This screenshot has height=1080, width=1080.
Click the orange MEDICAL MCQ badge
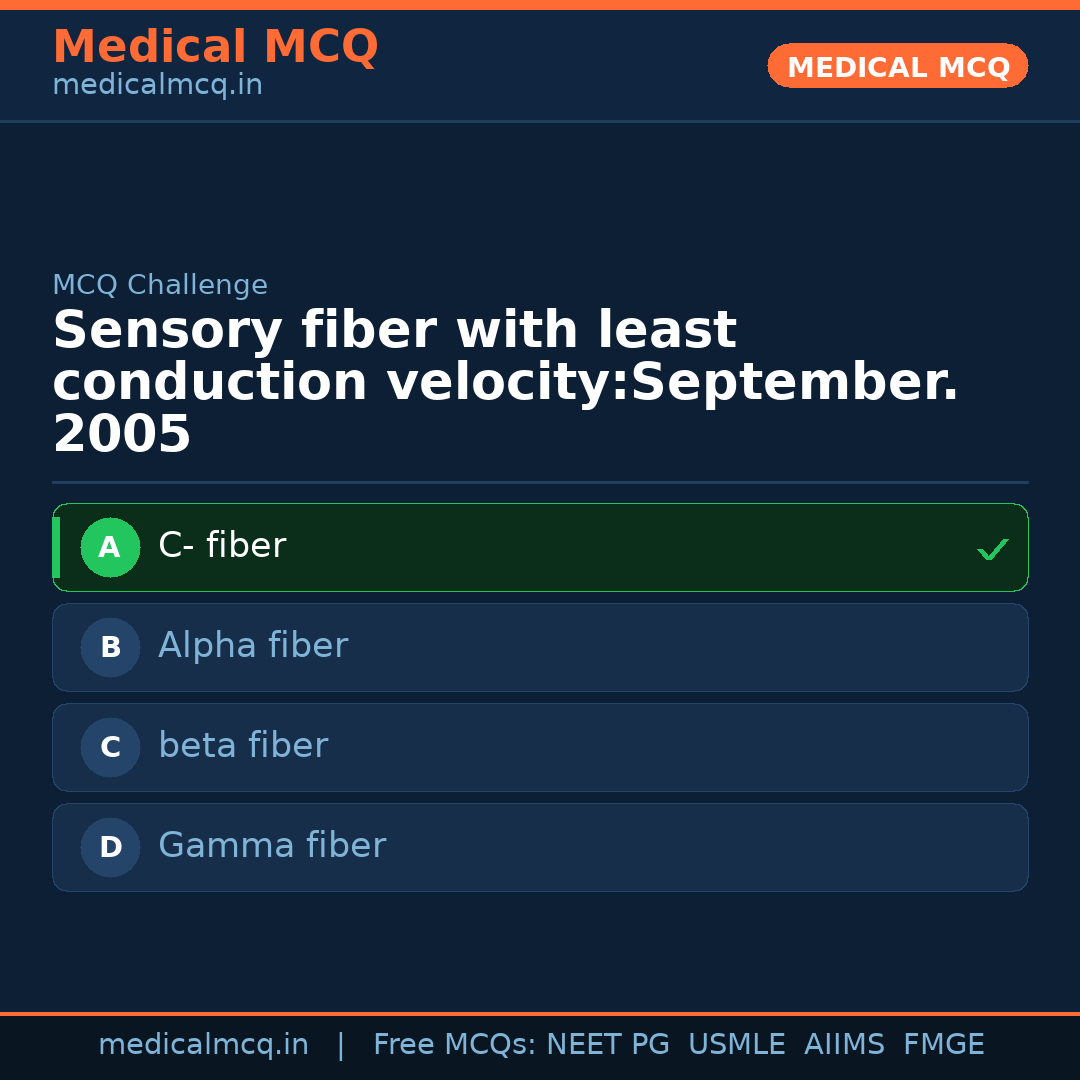897,66
